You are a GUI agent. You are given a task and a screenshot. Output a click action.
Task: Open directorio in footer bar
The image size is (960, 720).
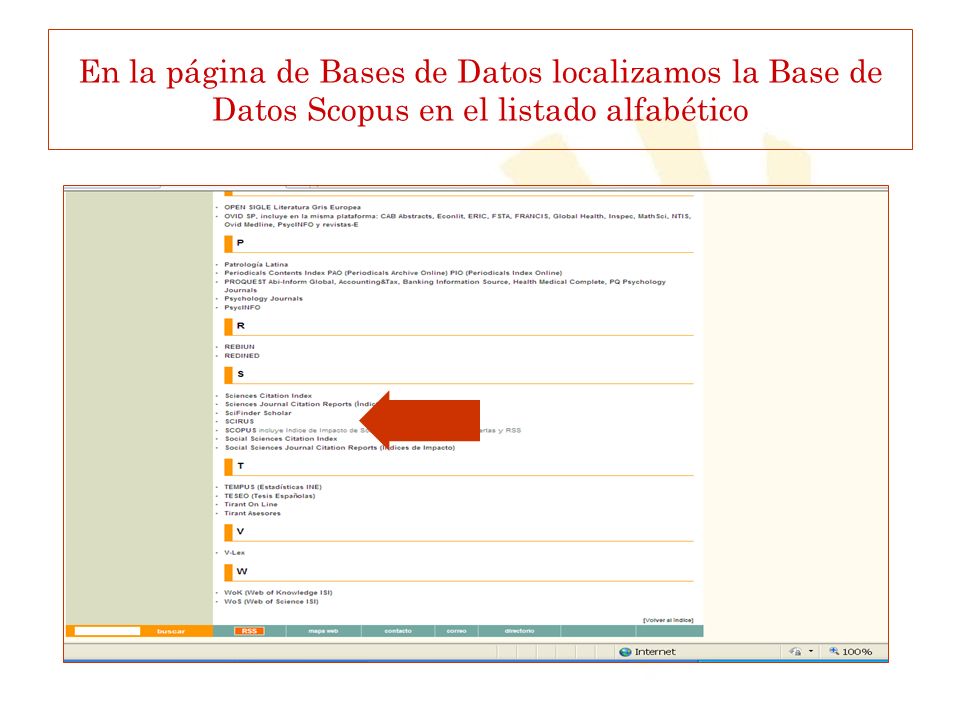click(x=519, y=631)
